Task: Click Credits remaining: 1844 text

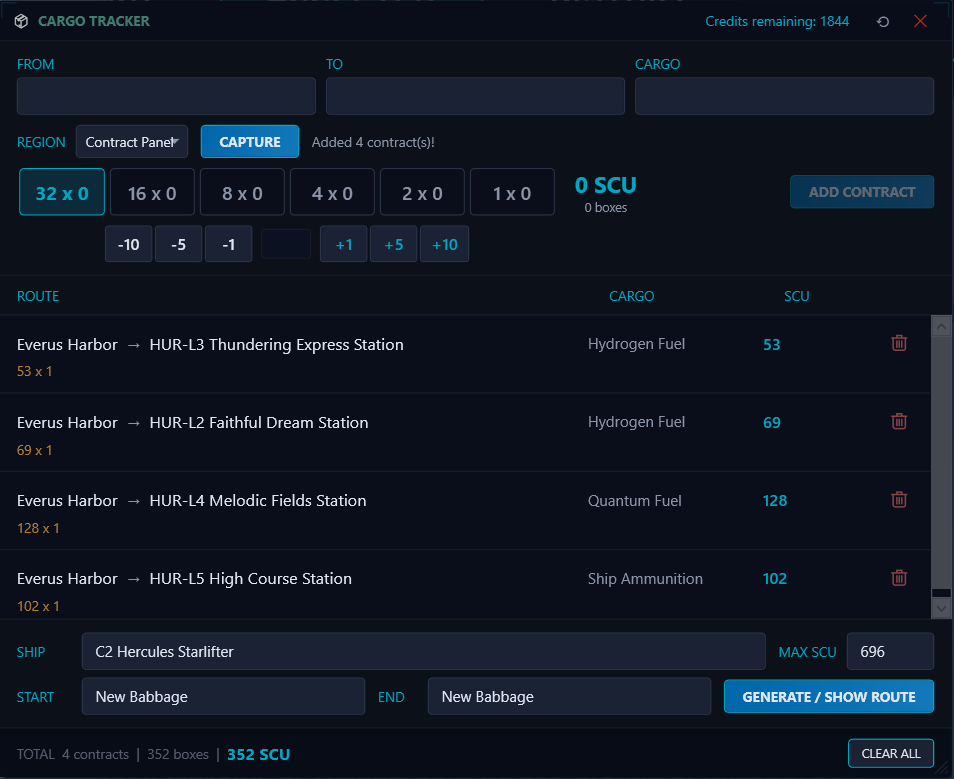Action: click(777, 21)
